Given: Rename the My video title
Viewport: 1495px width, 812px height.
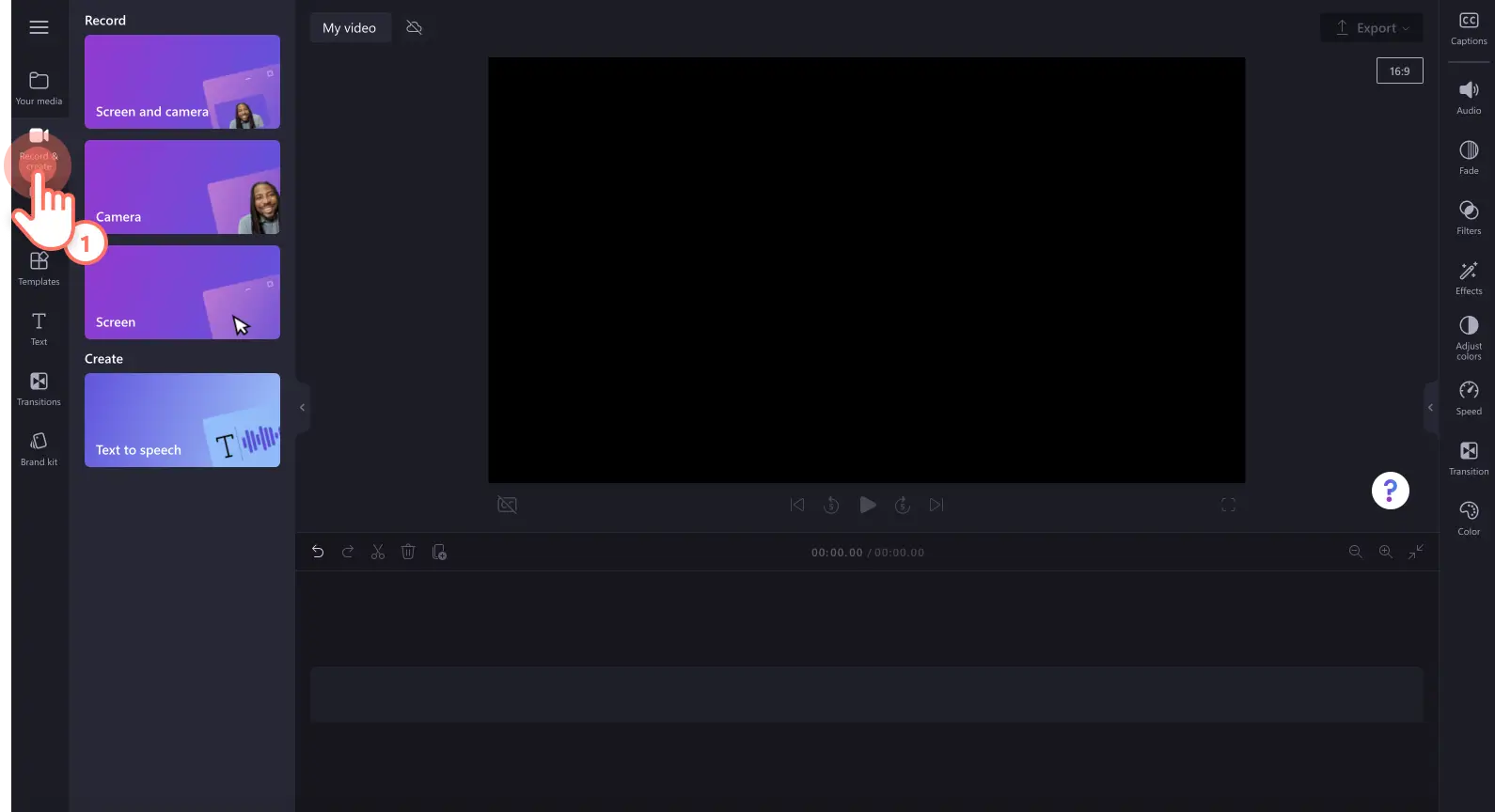Looking at the screenshot, I should click(350, 28).
